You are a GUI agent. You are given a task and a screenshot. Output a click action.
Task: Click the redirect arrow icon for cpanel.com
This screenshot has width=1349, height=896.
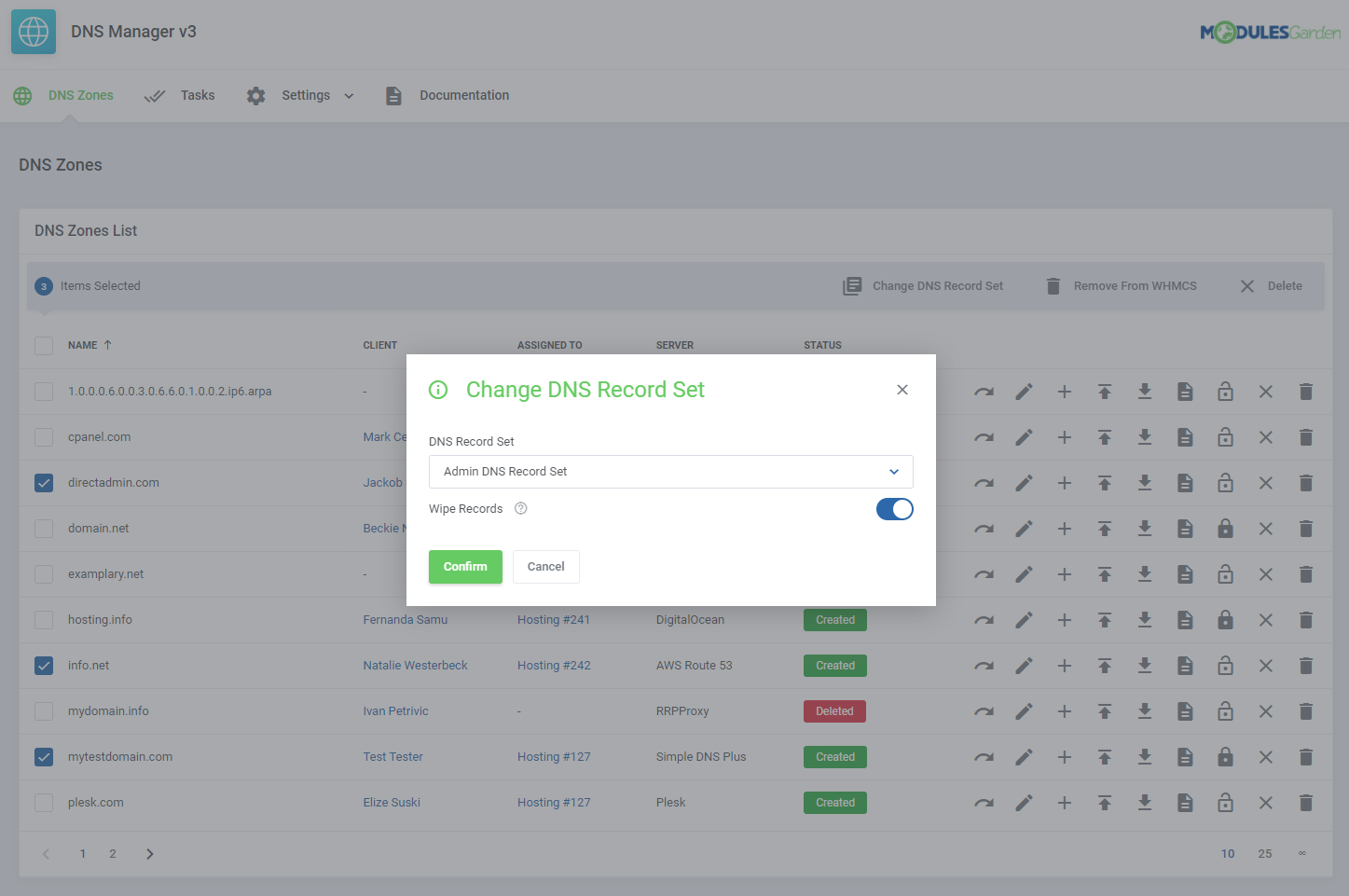coord(984,437)
